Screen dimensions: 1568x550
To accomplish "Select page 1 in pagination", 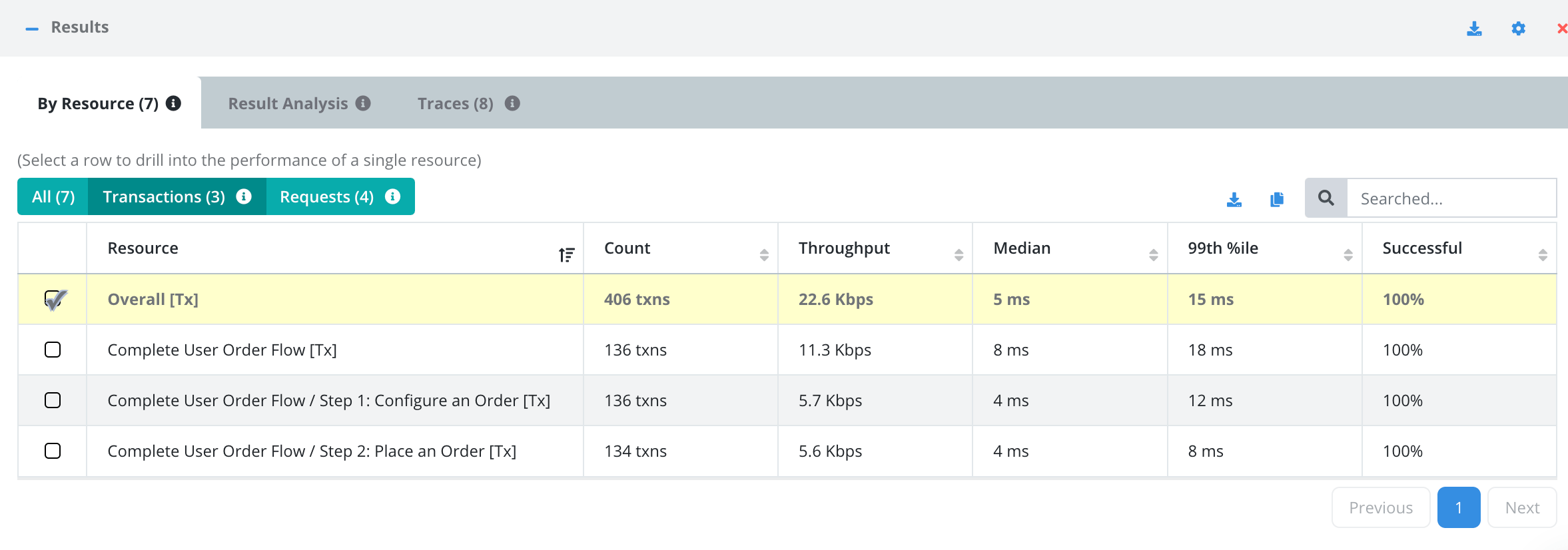I will click(1459, 507).
